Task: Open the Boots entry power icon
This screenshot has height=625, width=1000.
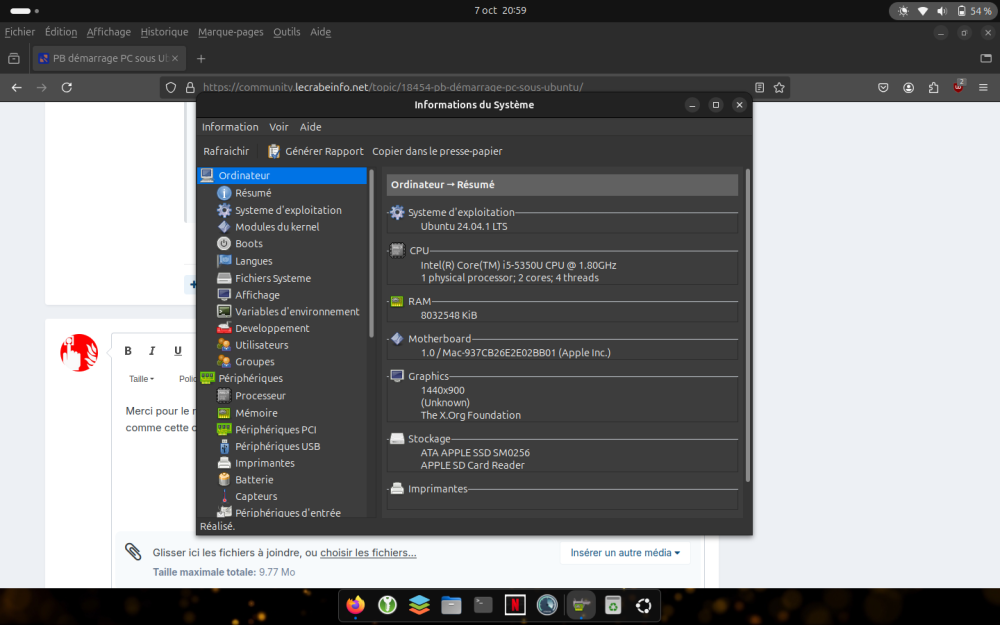Action: point(224,243)
